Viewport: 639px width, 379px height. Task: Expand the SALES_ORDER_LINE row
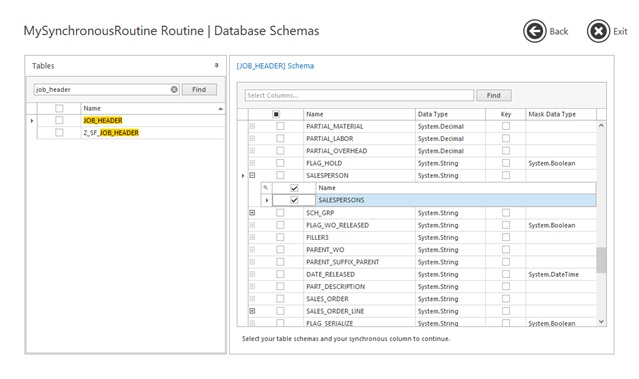[252, 311]
